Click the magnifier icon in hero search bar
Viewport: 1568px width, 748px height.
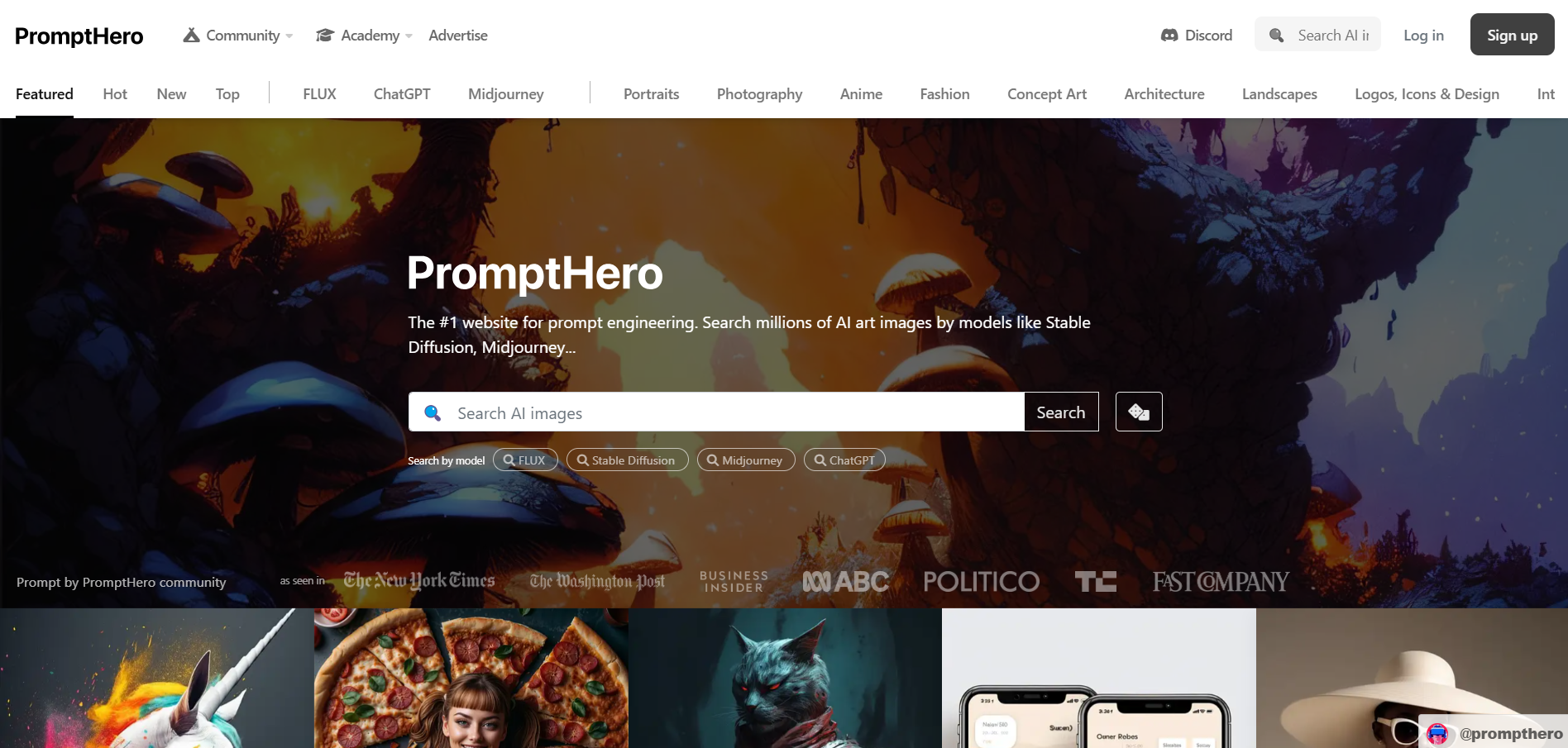(x=433, y=412)
